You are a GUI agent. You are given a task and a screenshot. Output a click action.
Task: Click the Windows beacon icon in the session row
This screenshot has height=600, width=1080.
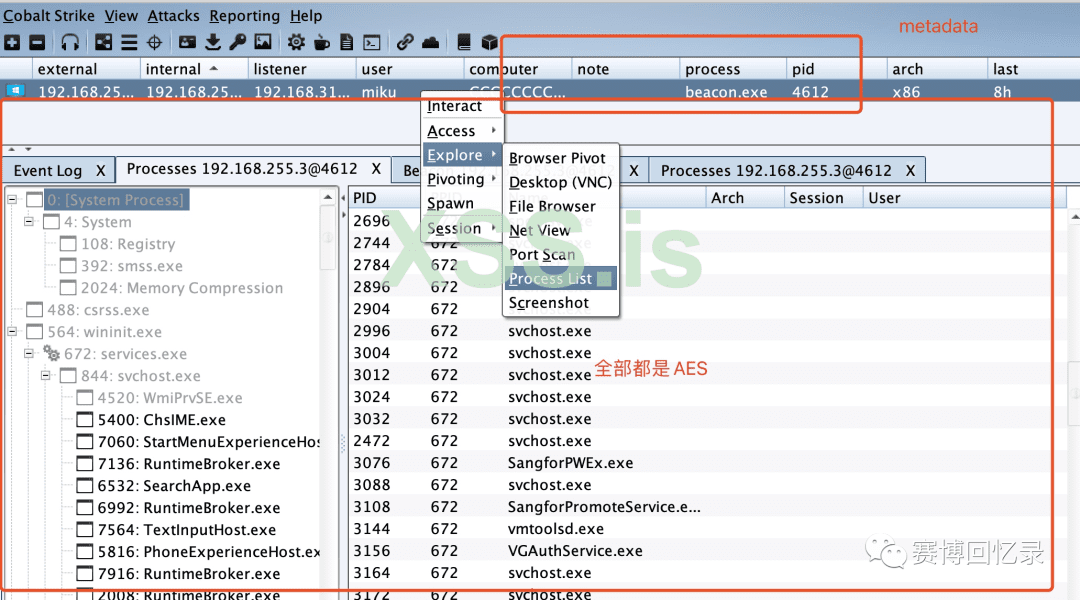(x=15, y=91)
